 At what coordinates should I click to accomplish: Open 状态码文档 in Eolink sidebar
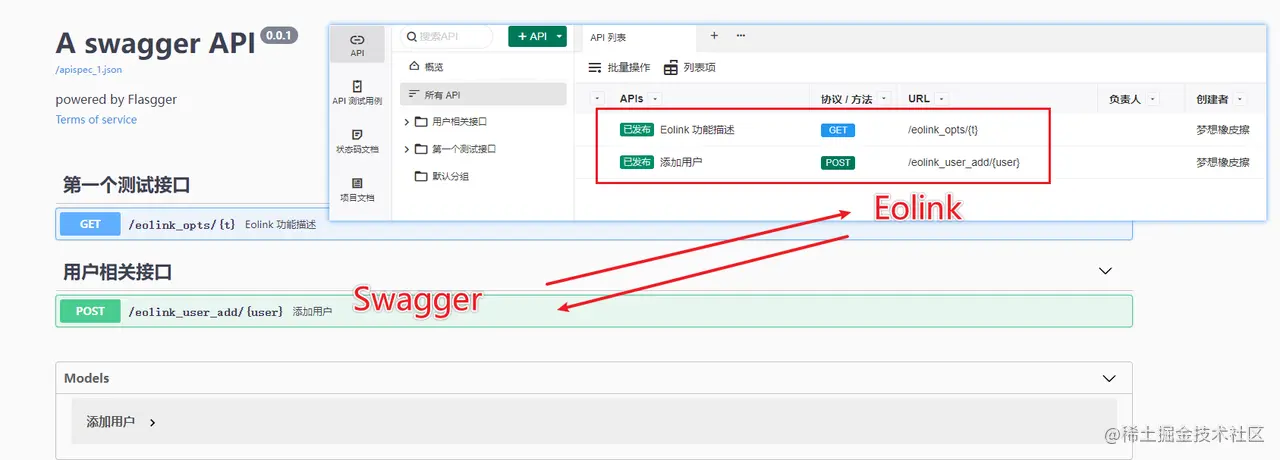(x=357, y=141)
